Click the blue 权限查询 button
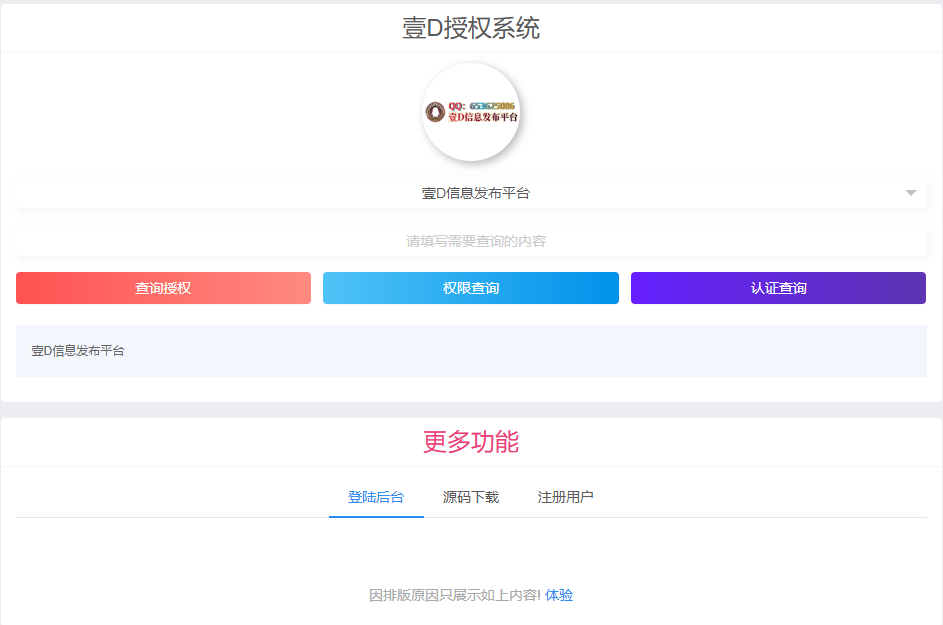The width and height of the screenshot is (943, 625). 470,287
